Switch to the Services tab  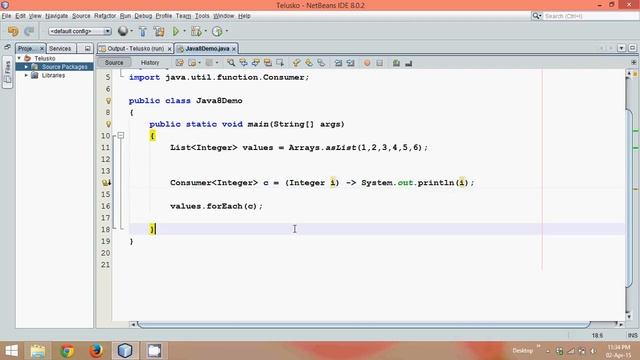click(x=60, y=49)
